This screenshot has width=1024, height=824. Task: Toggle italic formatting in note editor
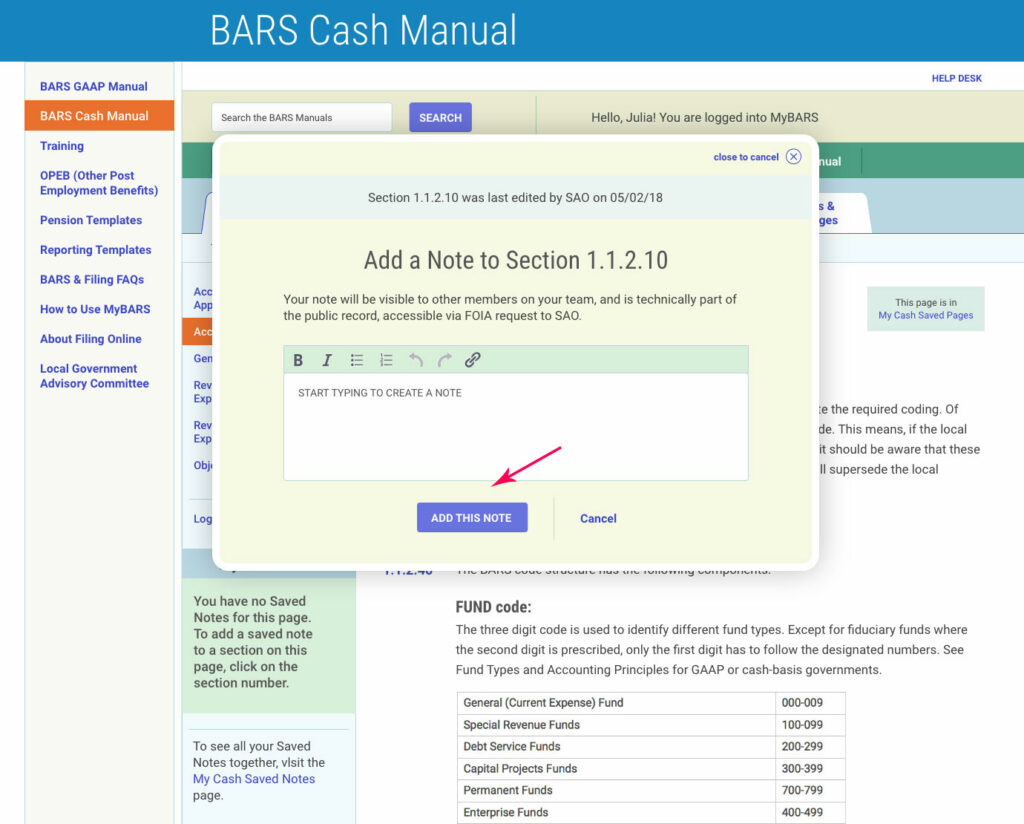[327, 360]
